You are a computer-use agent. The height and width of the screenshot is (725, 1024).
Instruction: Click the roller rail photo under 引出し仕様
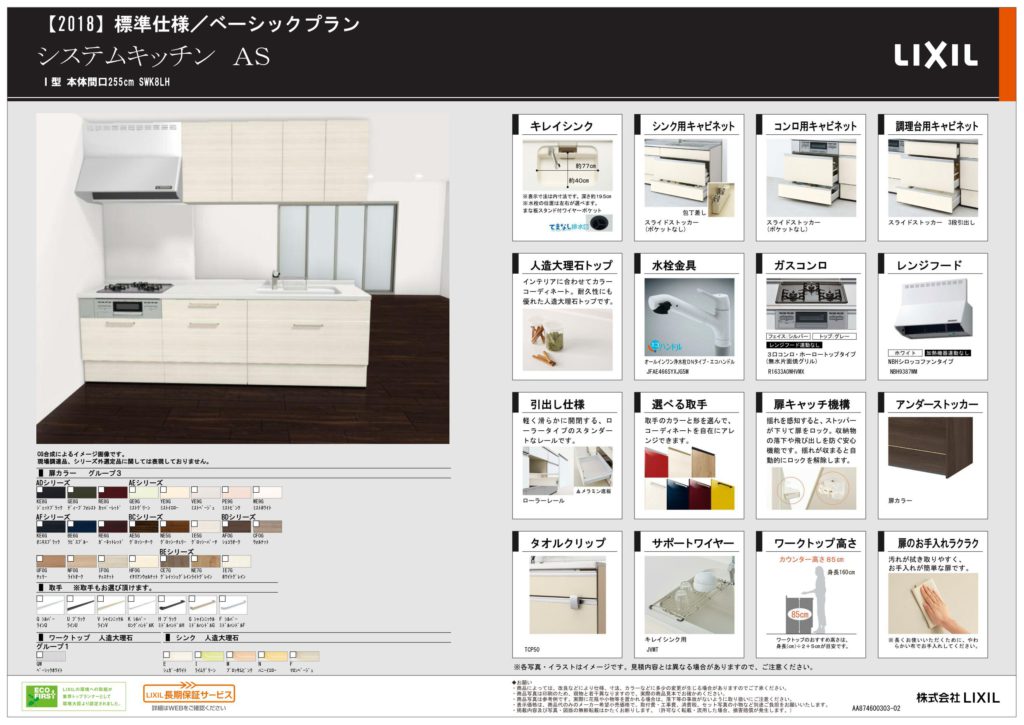[567, 470]
